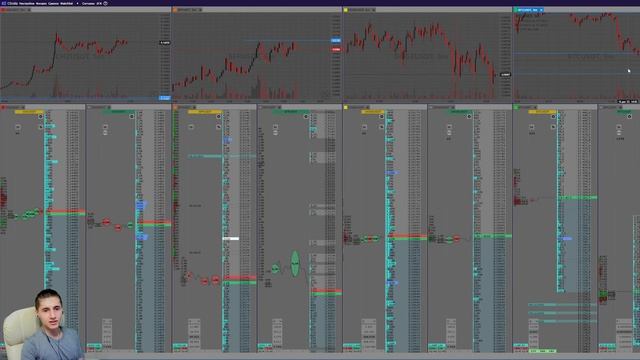Toggle the round centering icon in the third order book
Screen dimensions: 640x360
(x=218, y=116)
